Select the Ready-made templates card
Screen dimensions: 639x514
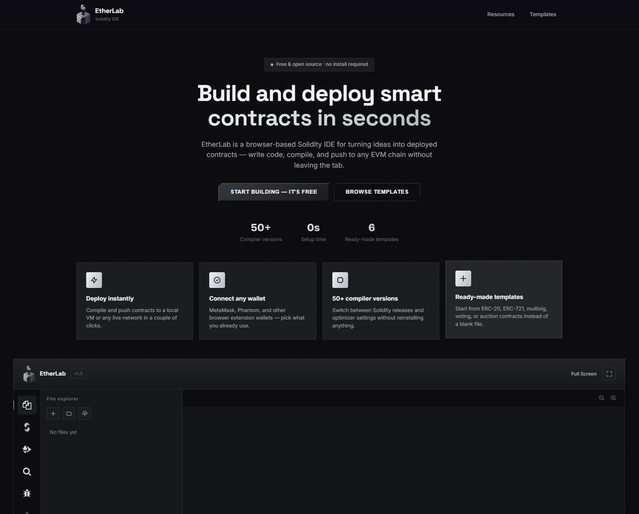tap(504, 299)
